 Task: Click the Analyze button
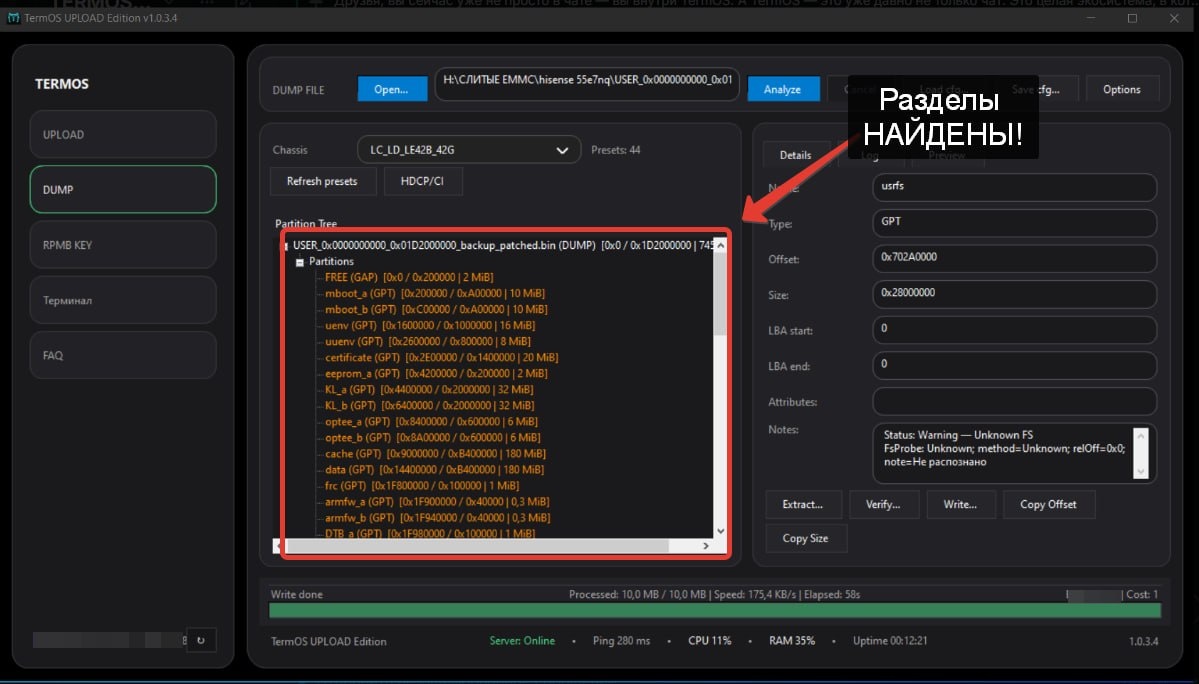(783, 89)
